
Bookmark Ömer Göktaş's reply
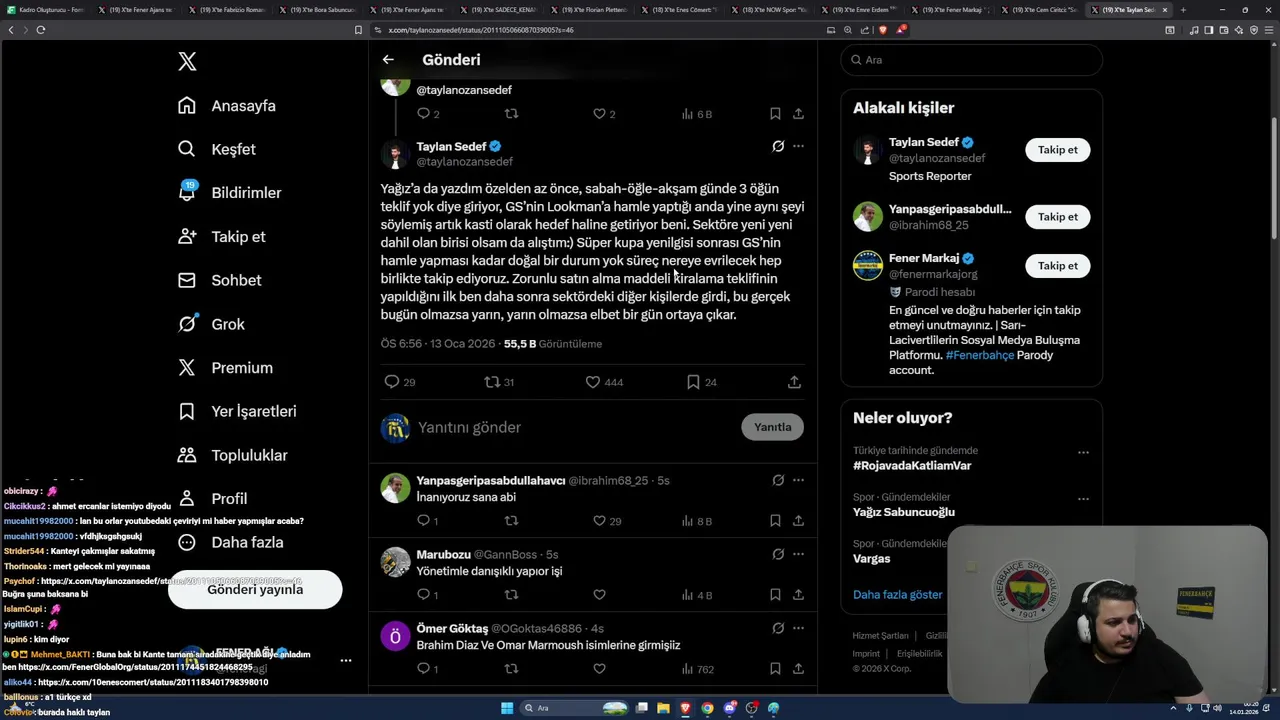pyautogui.click(x=775, y=669)
